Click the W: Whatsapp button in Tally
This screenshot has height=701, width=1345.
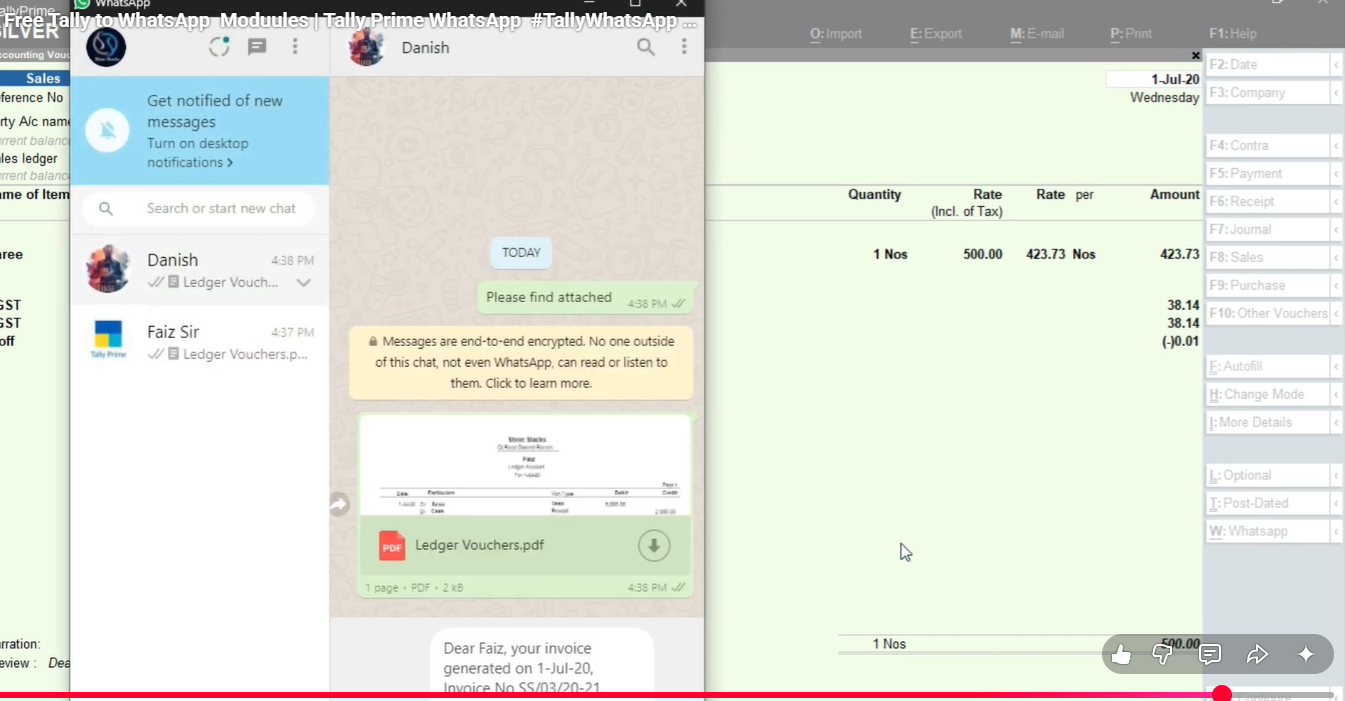coord(1267,531)
